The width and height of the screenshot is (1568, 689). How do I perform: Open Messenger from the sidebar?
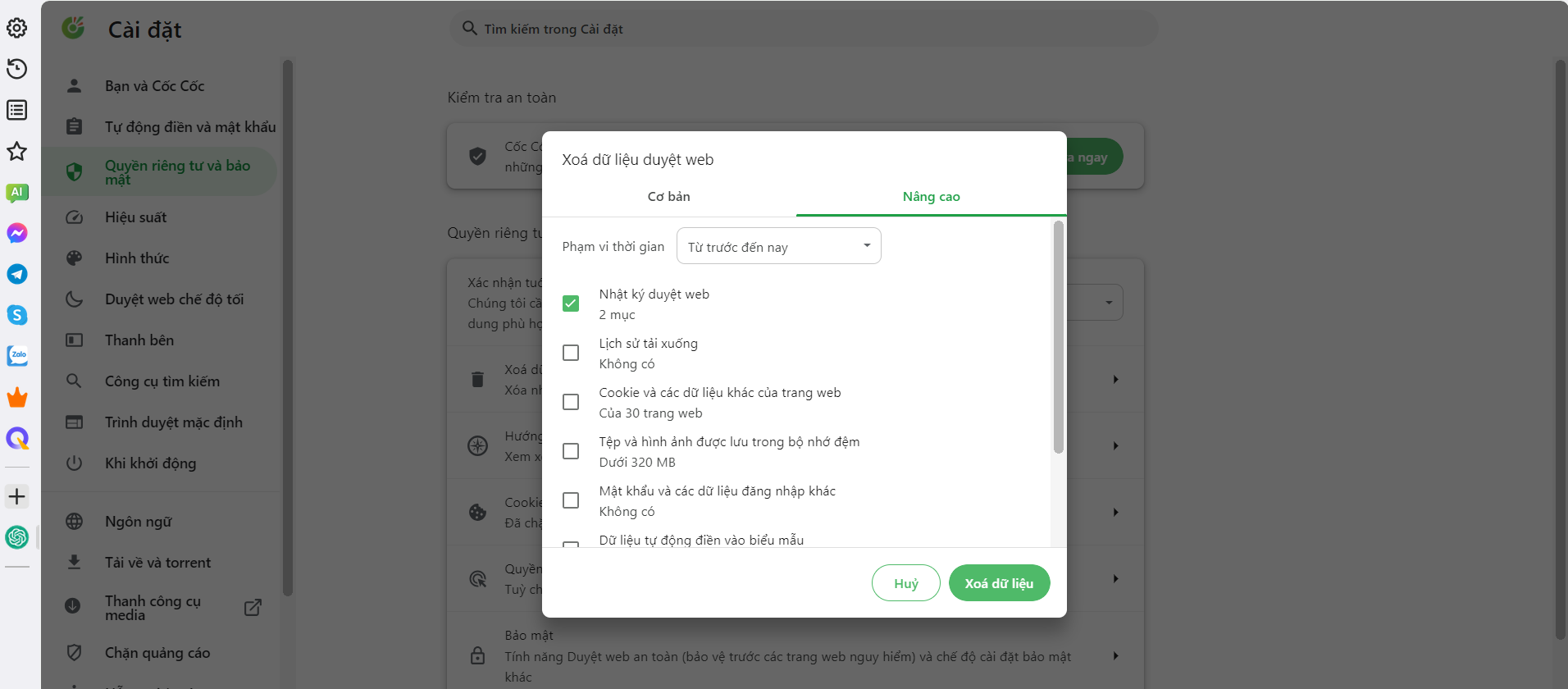coord(16,233)
